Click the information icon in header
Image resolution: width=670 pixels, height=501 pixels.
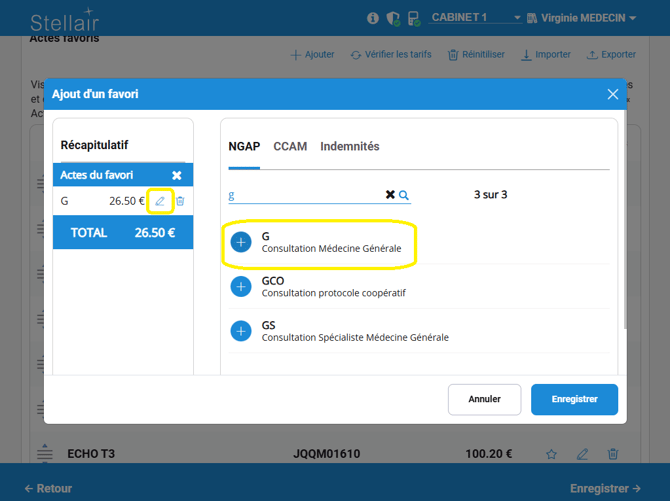[373, 18]
